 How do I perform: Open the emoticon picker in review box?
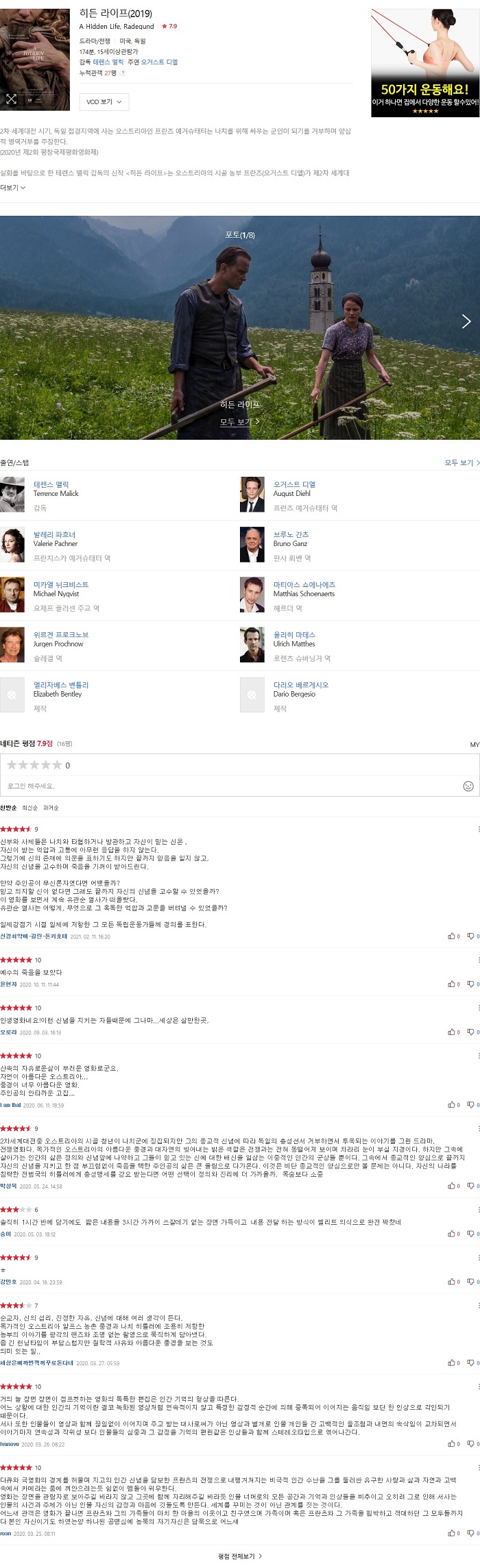point(468,786)
